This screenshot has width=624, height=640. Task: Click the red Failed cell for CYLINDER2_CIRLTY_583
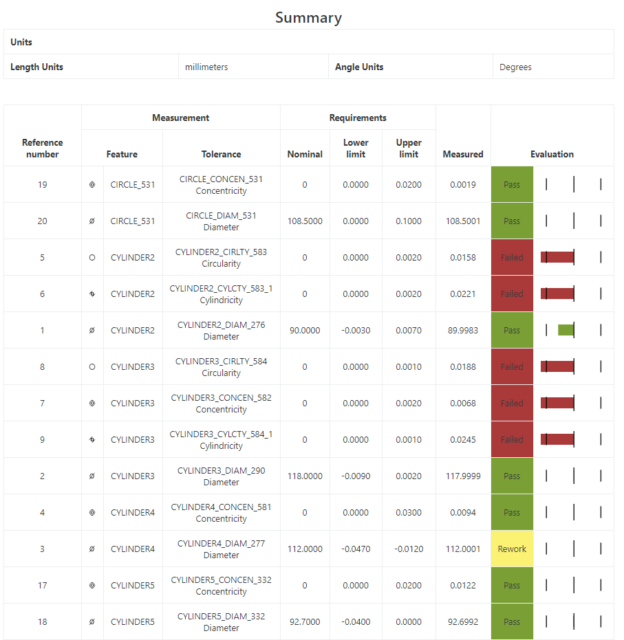coord(511,258)
